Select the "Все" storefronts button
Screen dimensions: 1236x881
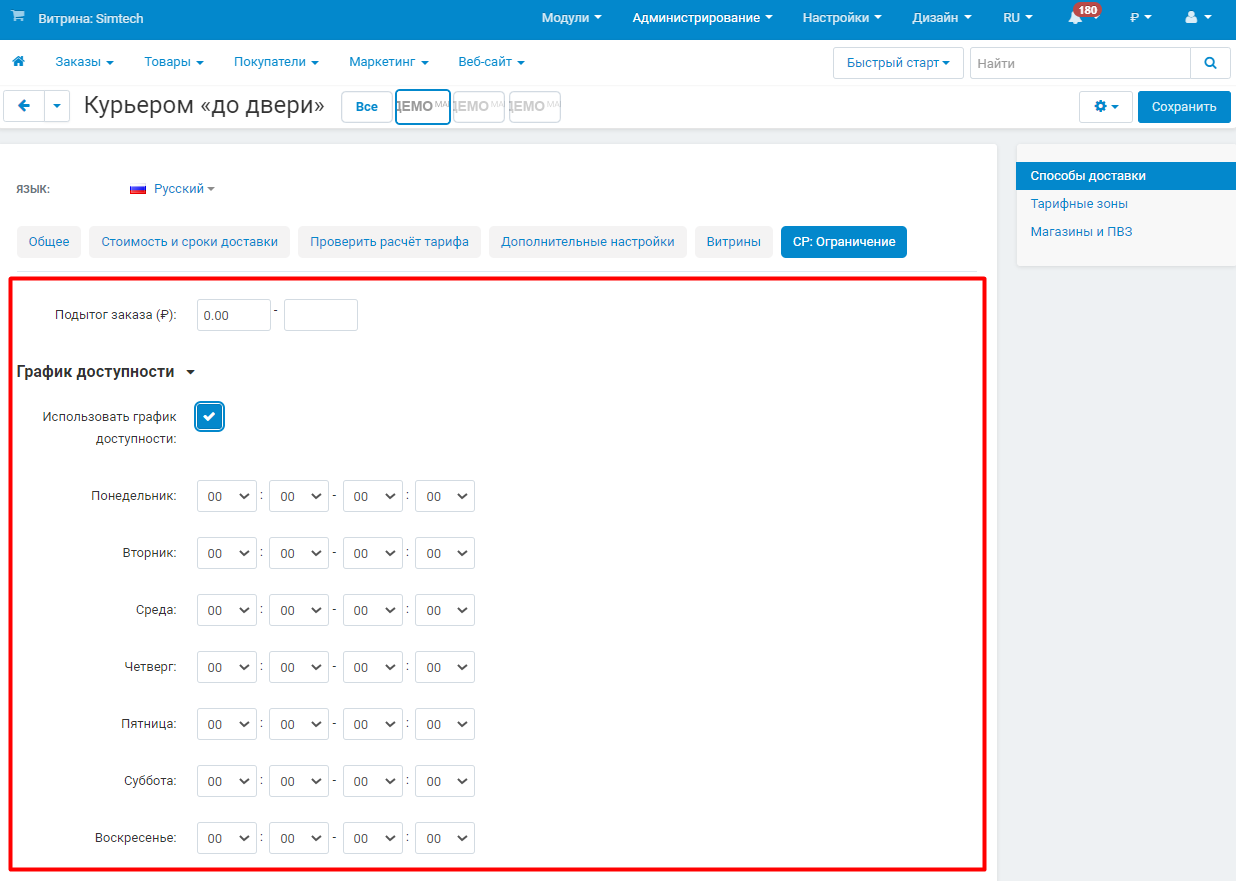click(x=367, y=107)
